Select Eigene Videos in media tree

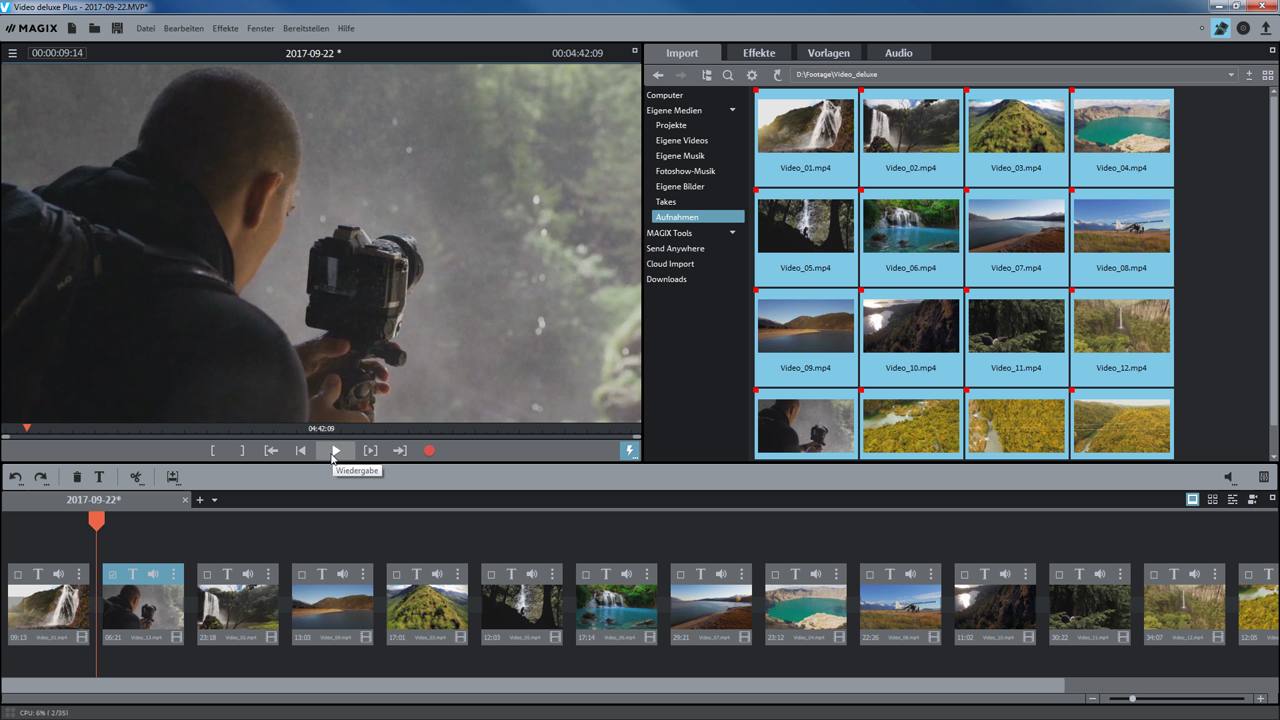[682, 141]
